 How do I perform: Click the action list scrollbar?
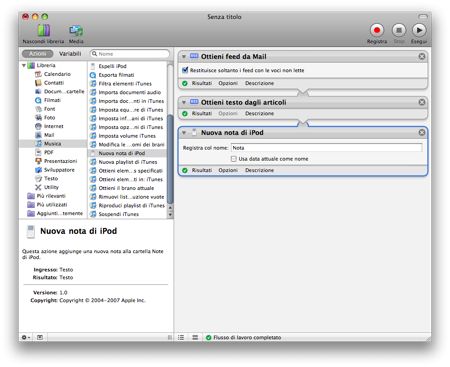coord(170,159)
